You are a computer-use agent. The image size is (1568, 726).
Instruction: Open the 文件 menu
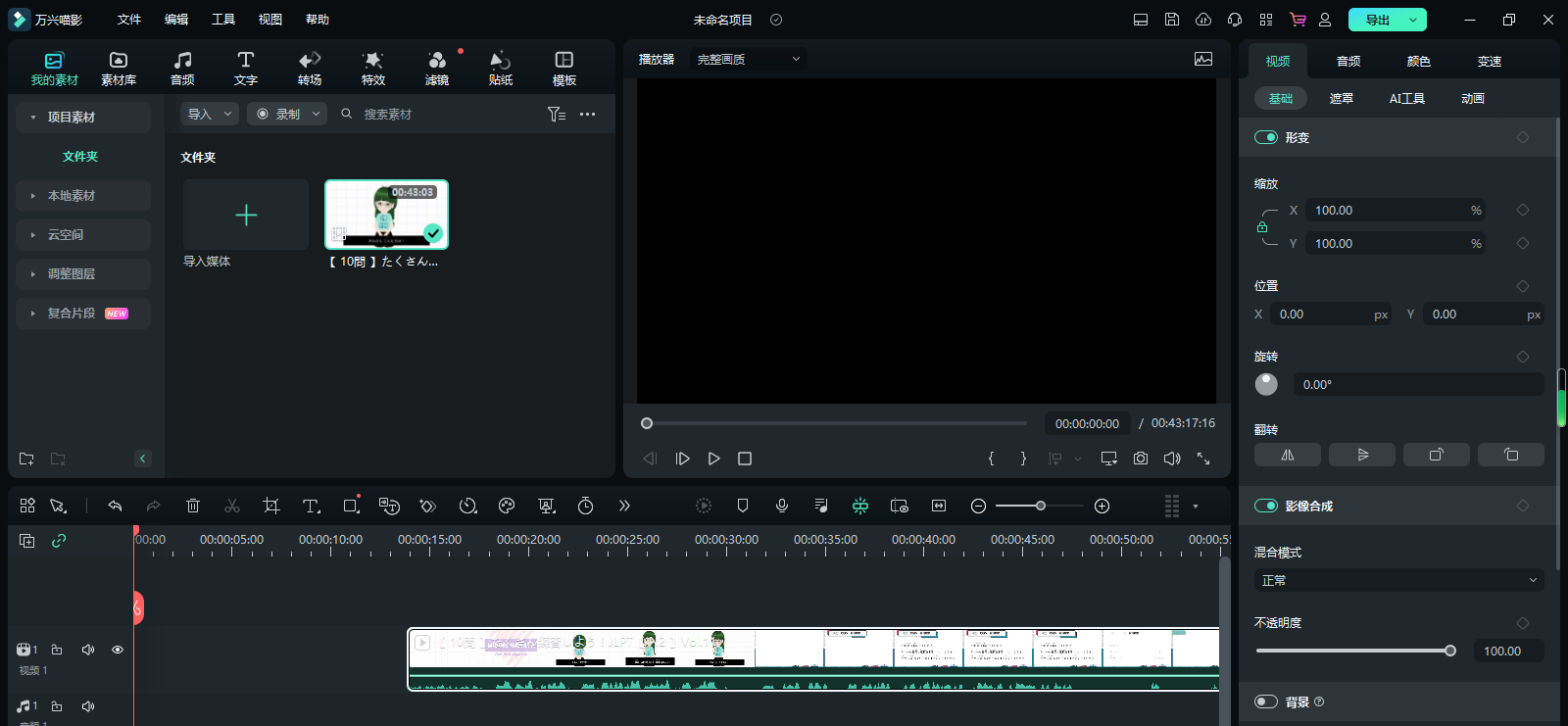129,20
